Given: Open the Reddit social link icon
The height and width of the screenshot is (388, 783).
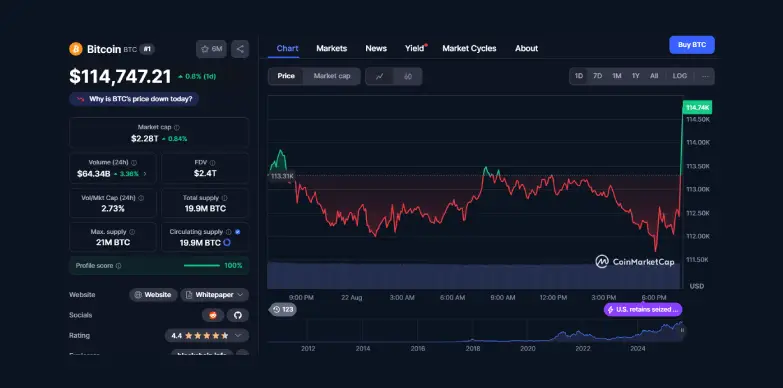Looking at the screenshot, I should [x=213, y=315].
